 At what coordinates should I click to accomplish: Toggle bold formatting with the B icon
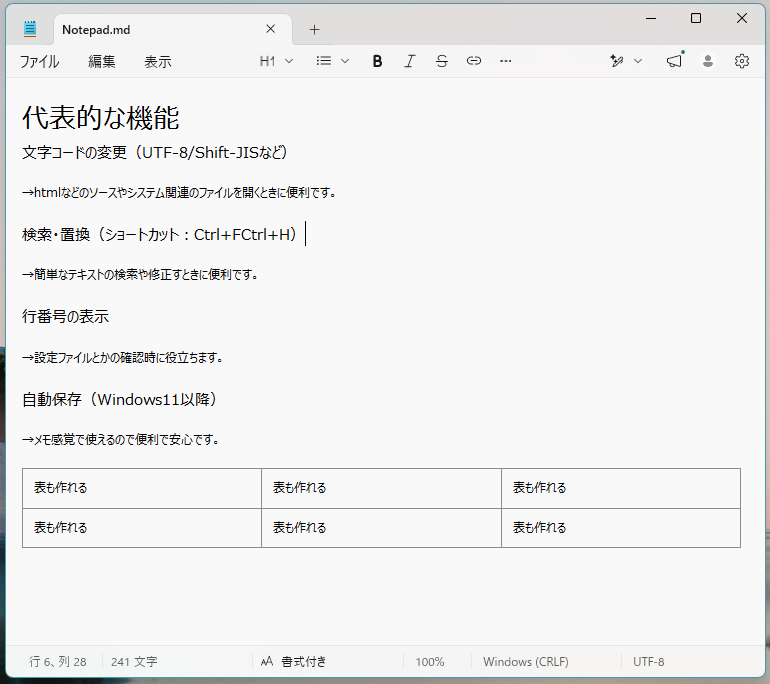377,61
